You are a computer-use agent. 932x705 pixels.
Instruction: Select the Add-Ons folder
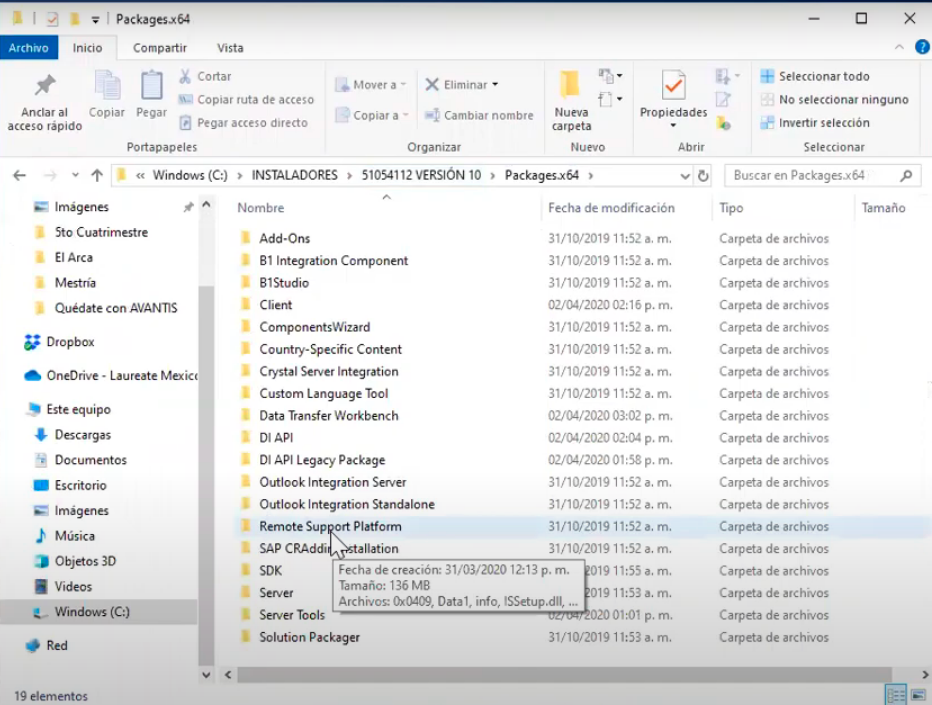pos(285,238)
